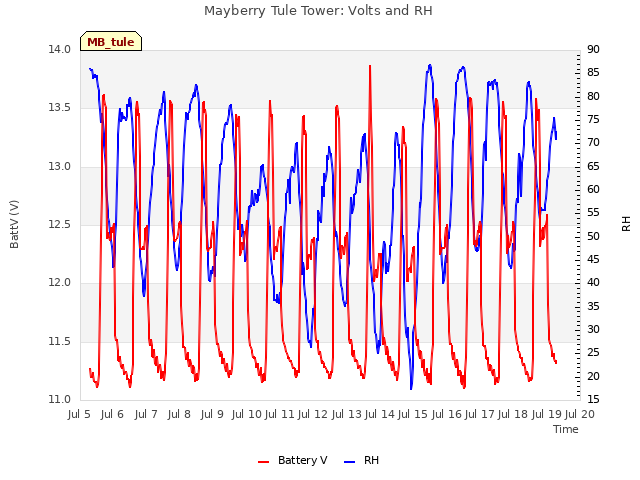The height and width of the screenshot is (480, 640).
Task: Click the 'Jul 7' date tick label
Action: pyautogui.click(x=146, y=414)
